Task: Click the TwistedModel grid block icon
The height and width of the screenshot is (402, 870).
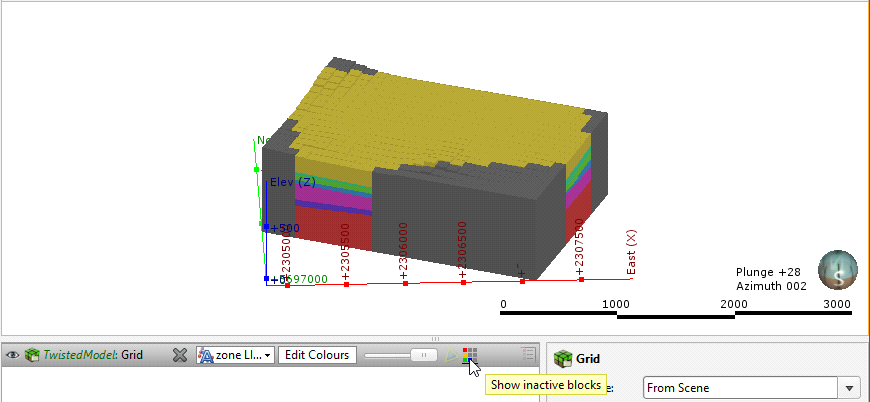Action: pyautogui.click(x=32, y=355)
